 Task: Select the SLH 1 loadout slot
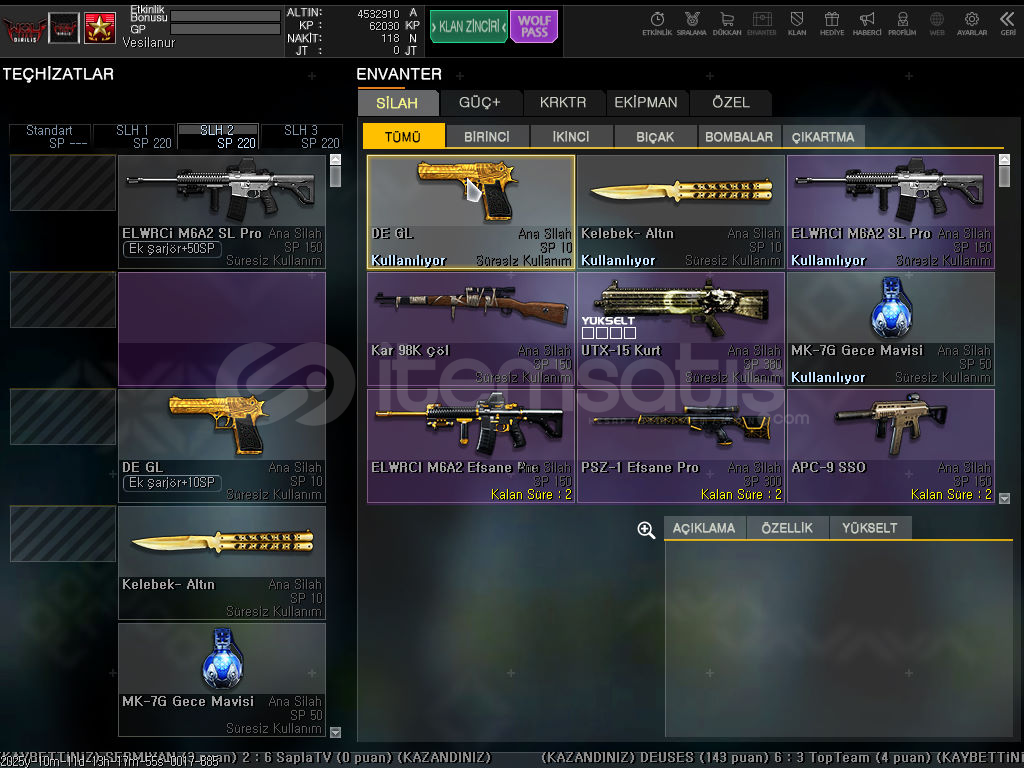[134, 136]
